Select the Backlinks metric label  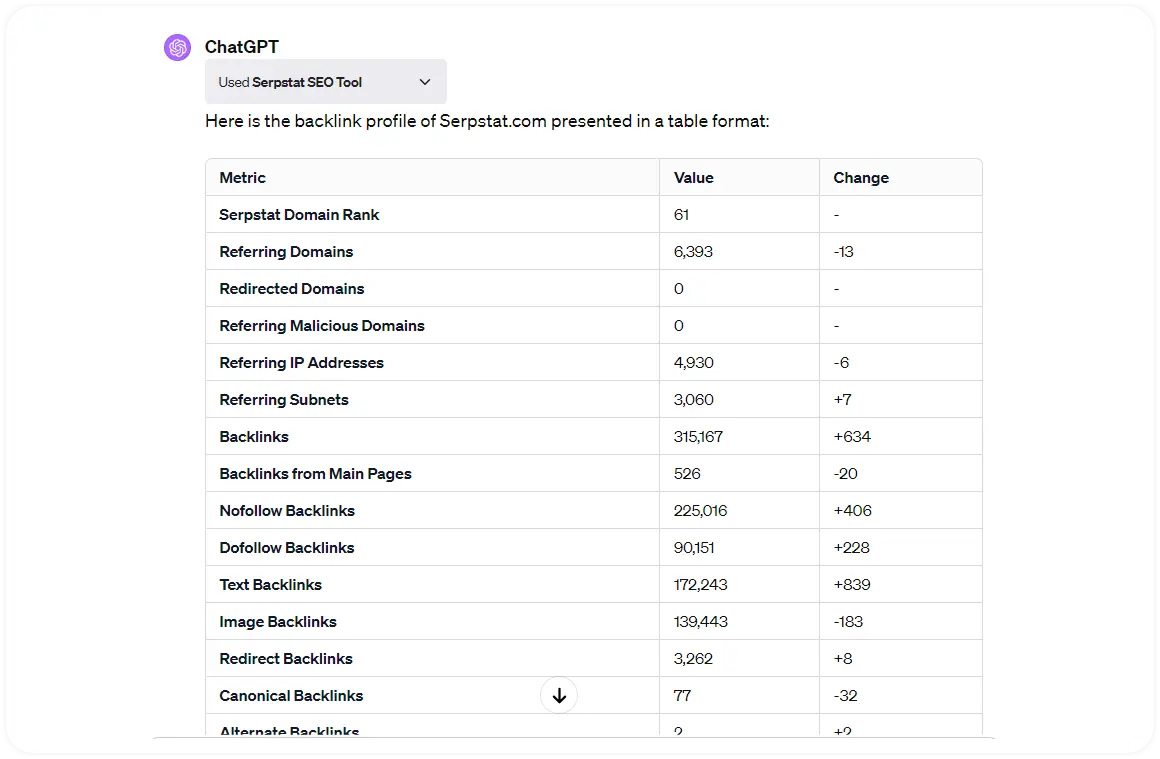coord(254,436)
